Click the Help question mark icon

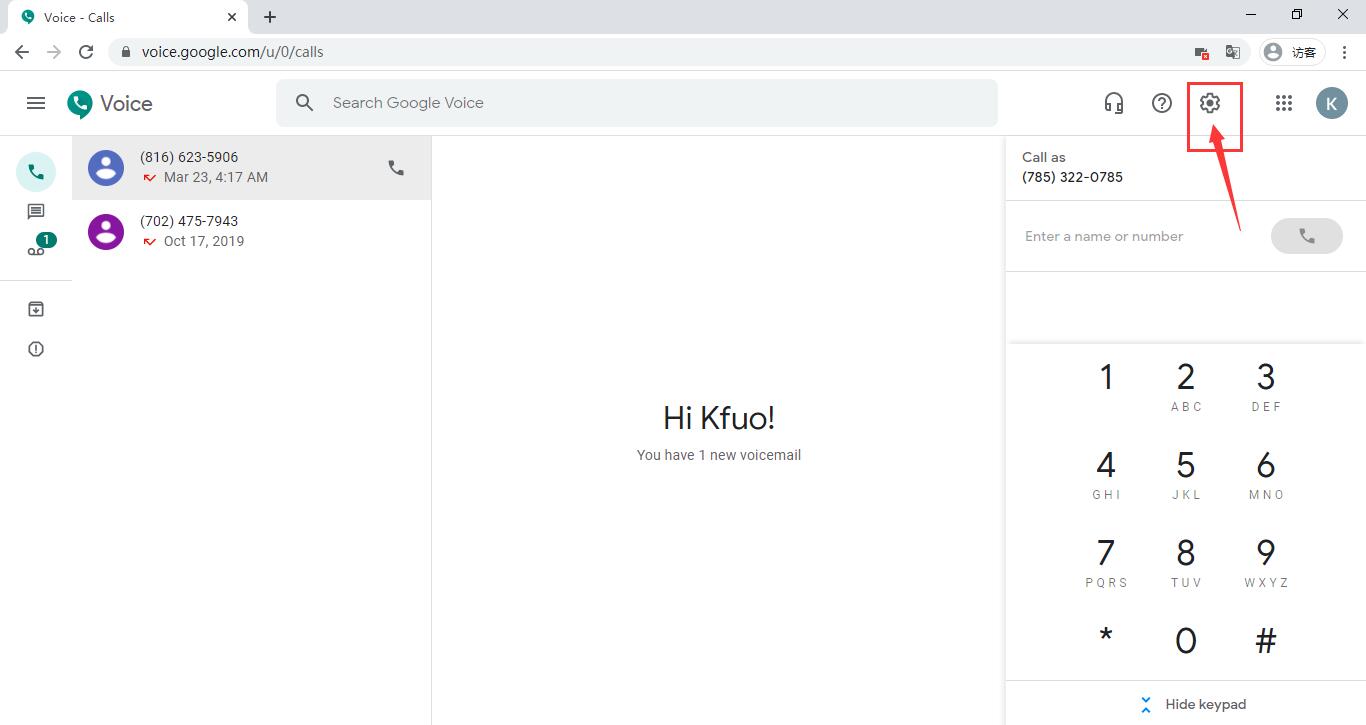click(1161, 103)
